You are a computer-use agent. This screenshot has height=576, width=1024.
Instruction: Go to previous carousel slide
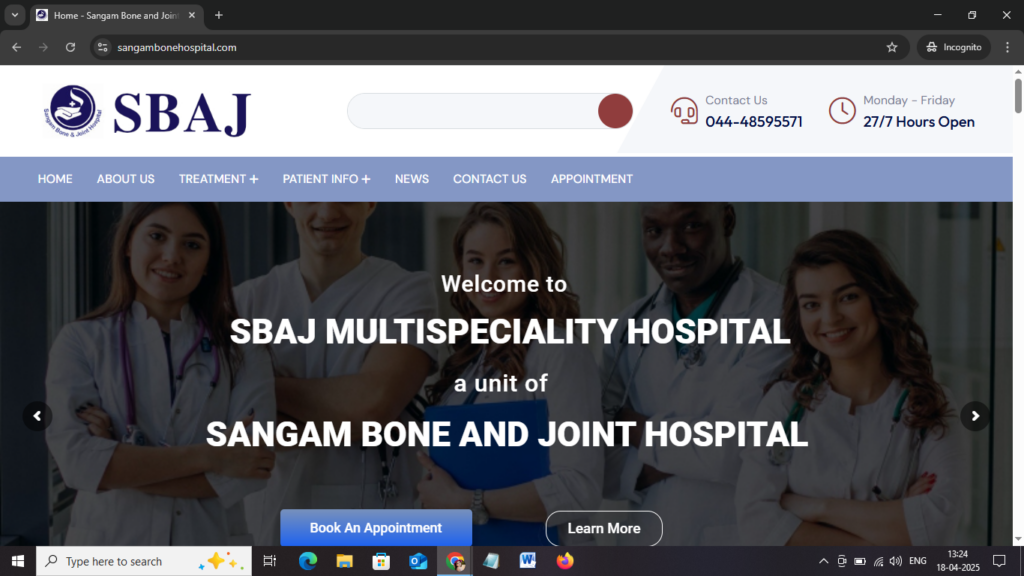[37, 416]
